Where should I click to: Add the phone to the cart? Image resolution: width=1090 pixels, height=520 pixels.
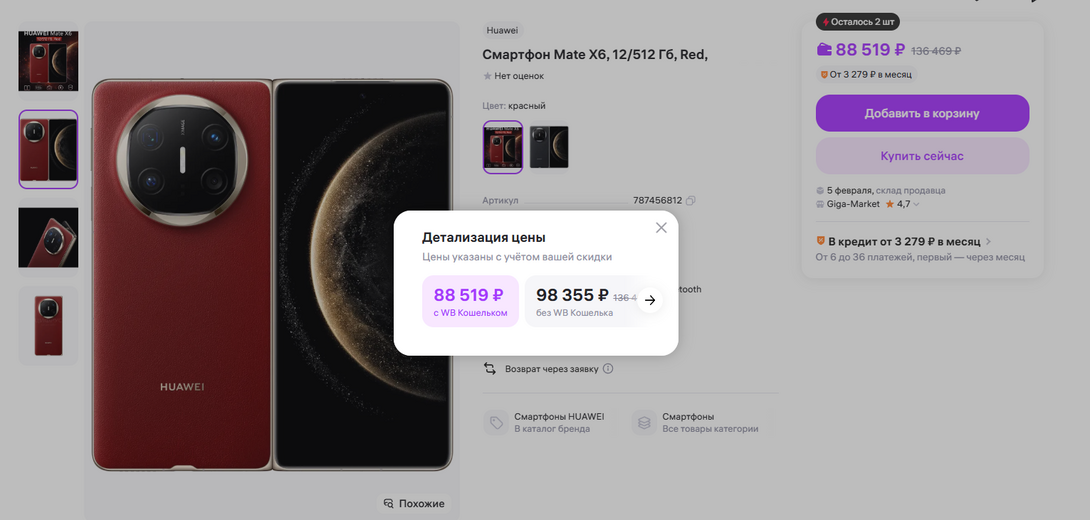[922, 113]
